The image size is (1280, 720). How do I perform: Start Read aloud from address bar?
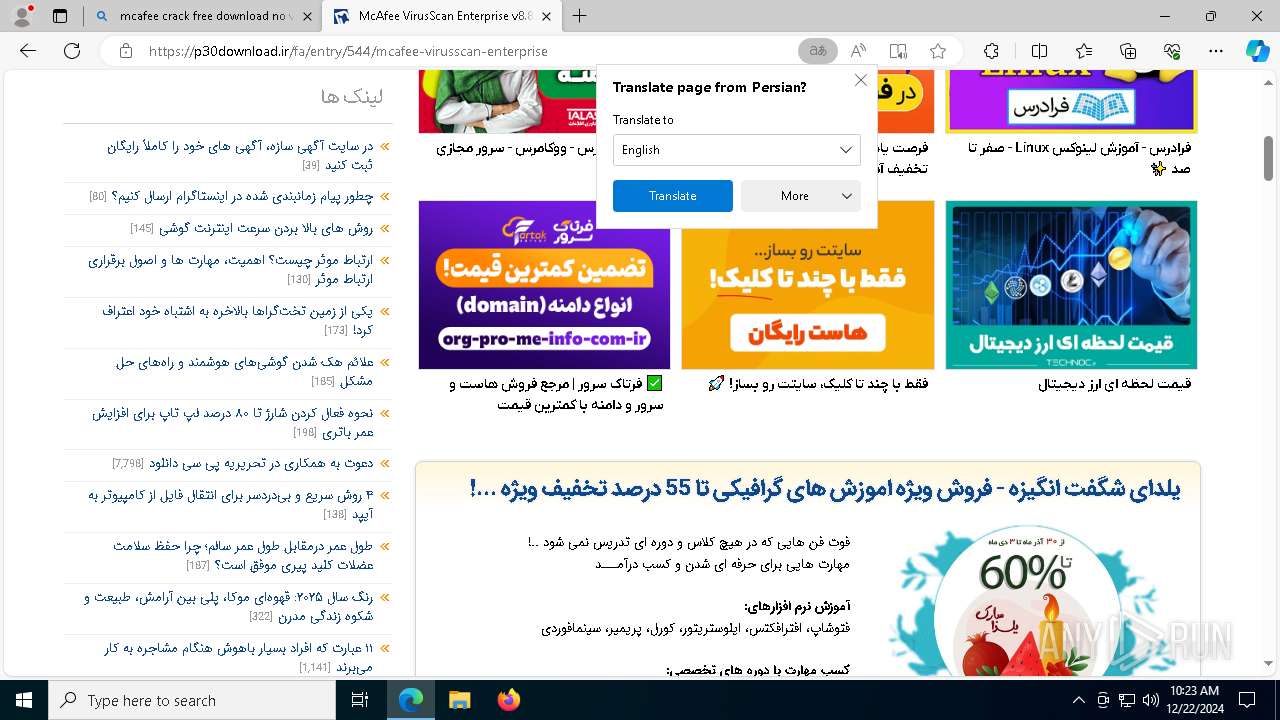(x=858, y=51)
